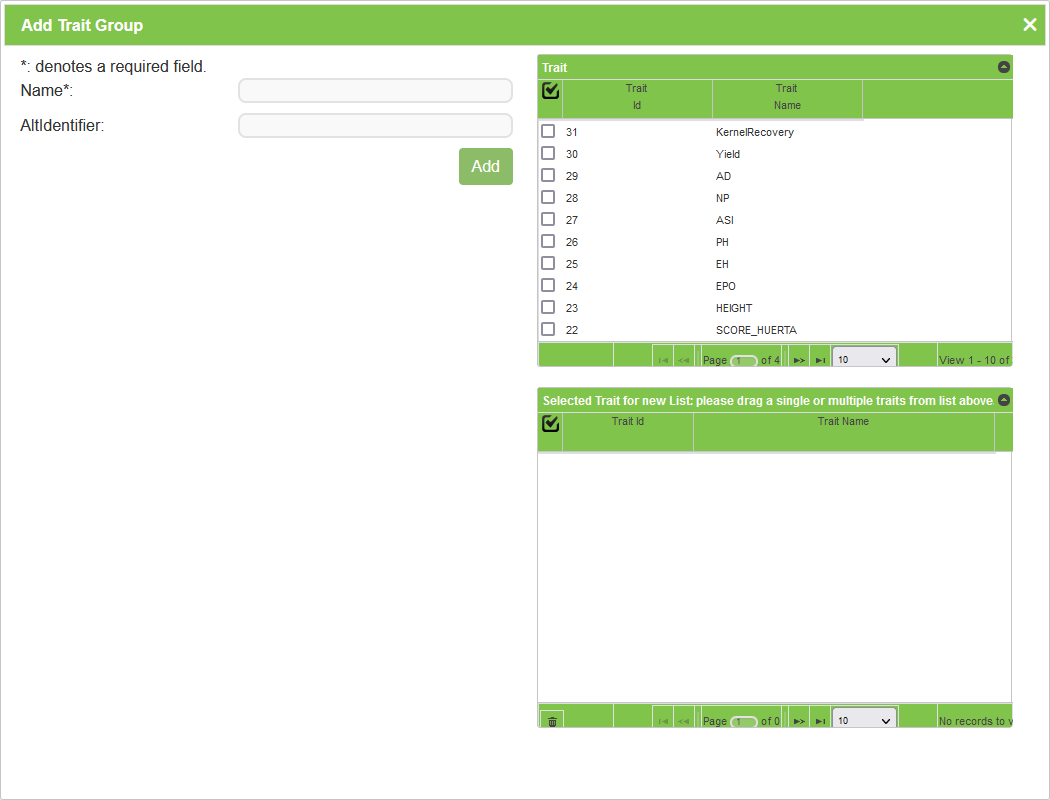Select the SCORE_HUERTA row checkbox
The width and height of the screenshot is (1050, 800).
pos(548,330)
